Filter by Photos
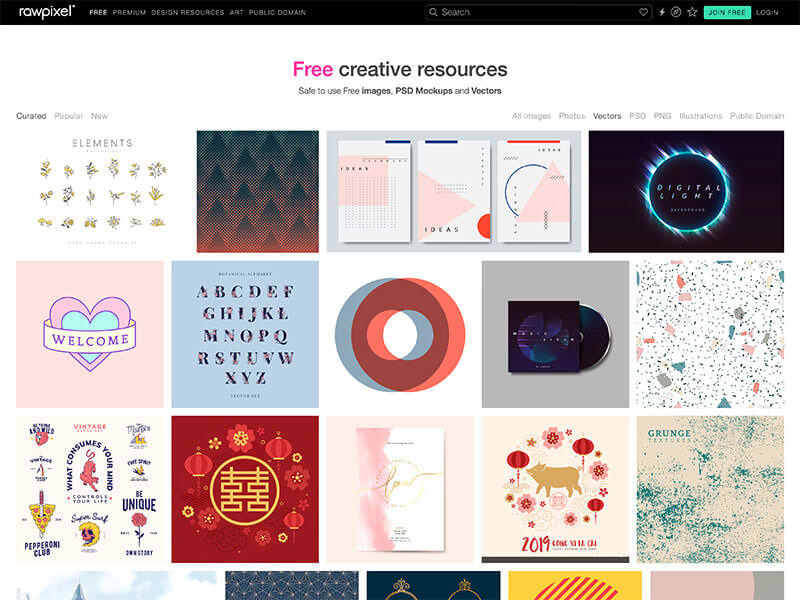800x600 pixels. (571, 116)
